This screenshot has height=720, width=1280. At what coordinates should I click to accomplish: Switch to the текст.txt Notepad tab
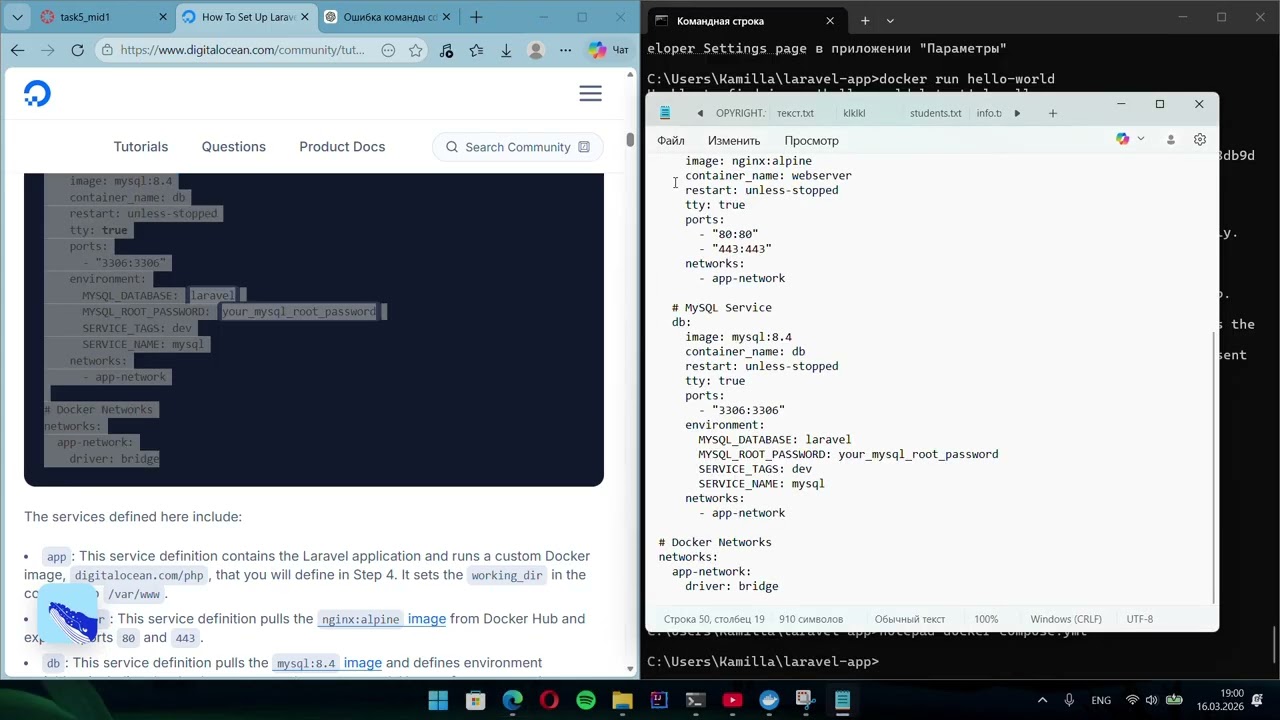(x=795, y=113)
